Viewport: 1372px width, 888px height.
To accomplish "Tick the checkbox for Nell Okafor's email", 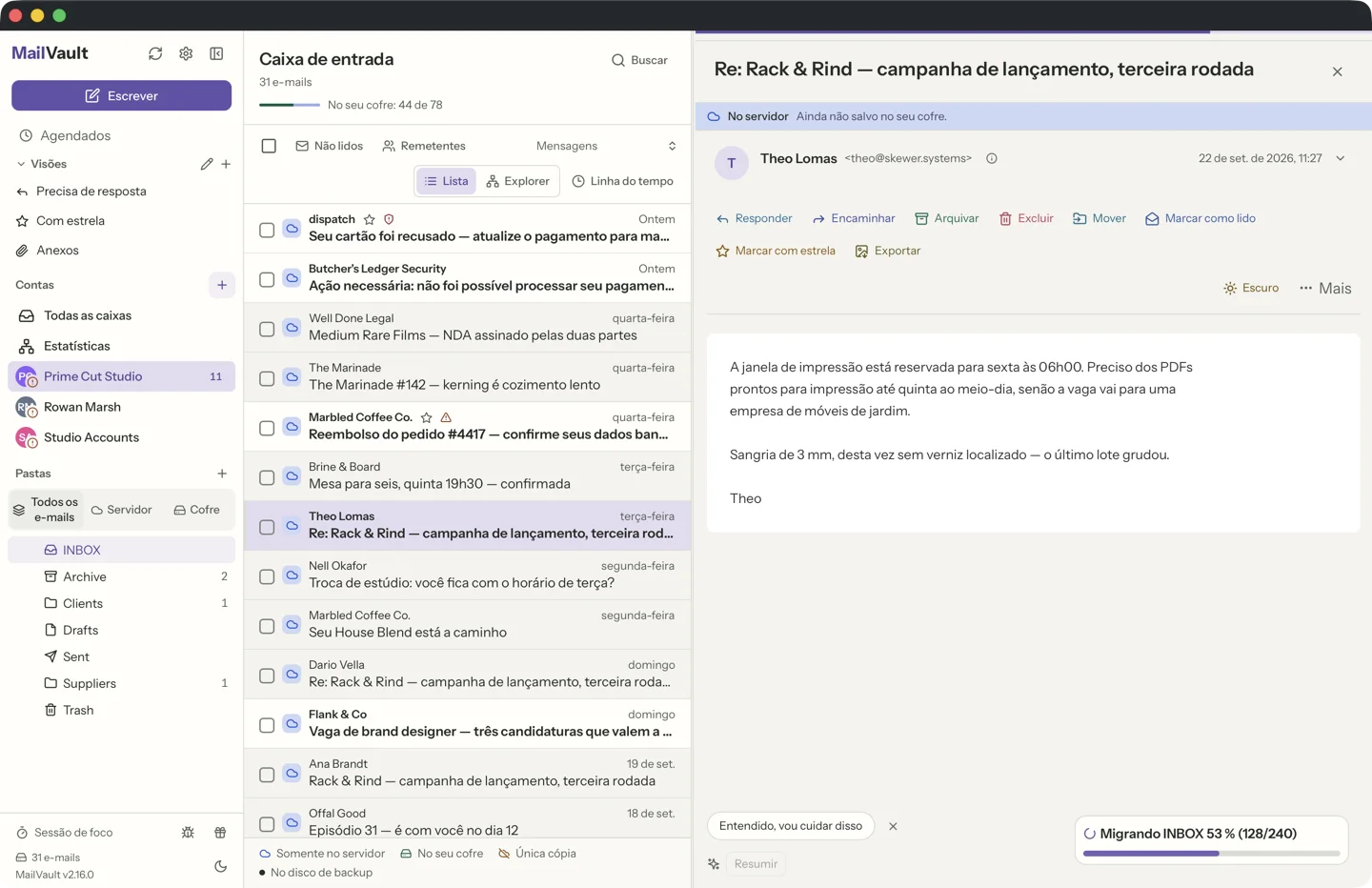I will 267,576.
